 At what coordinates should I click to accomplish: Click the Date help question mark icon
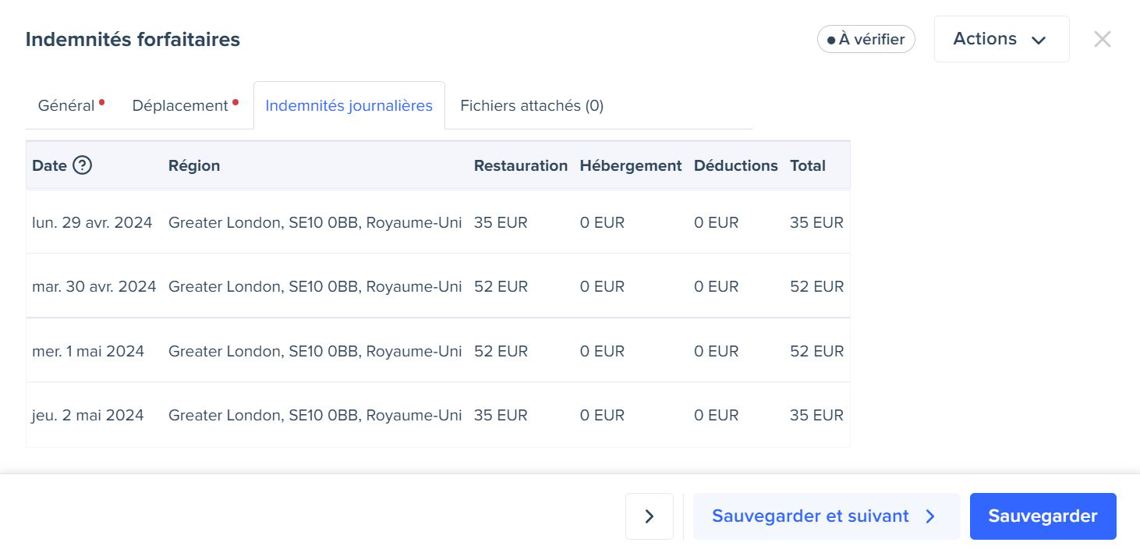(x=82, y=166)
